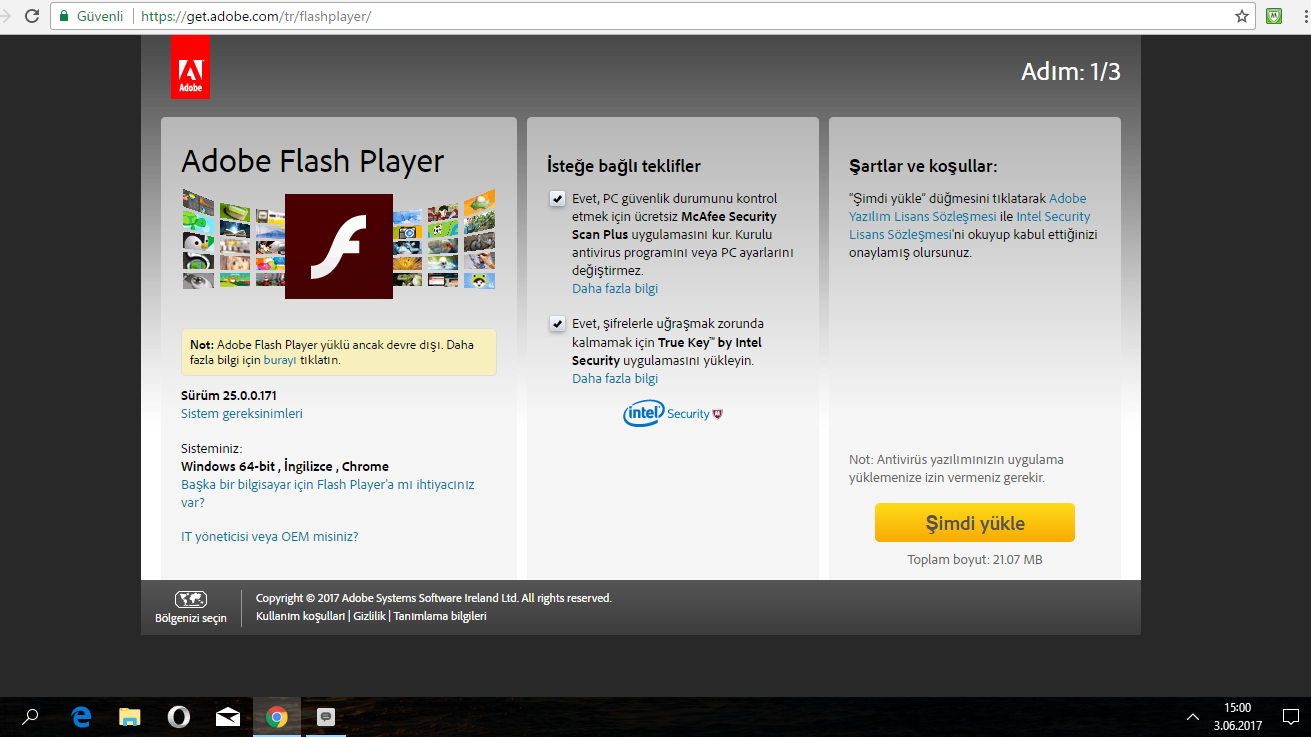Open File Explorer from the taskbar
The width and height of the screenshot is (1311, 737).
click(130, 716)
